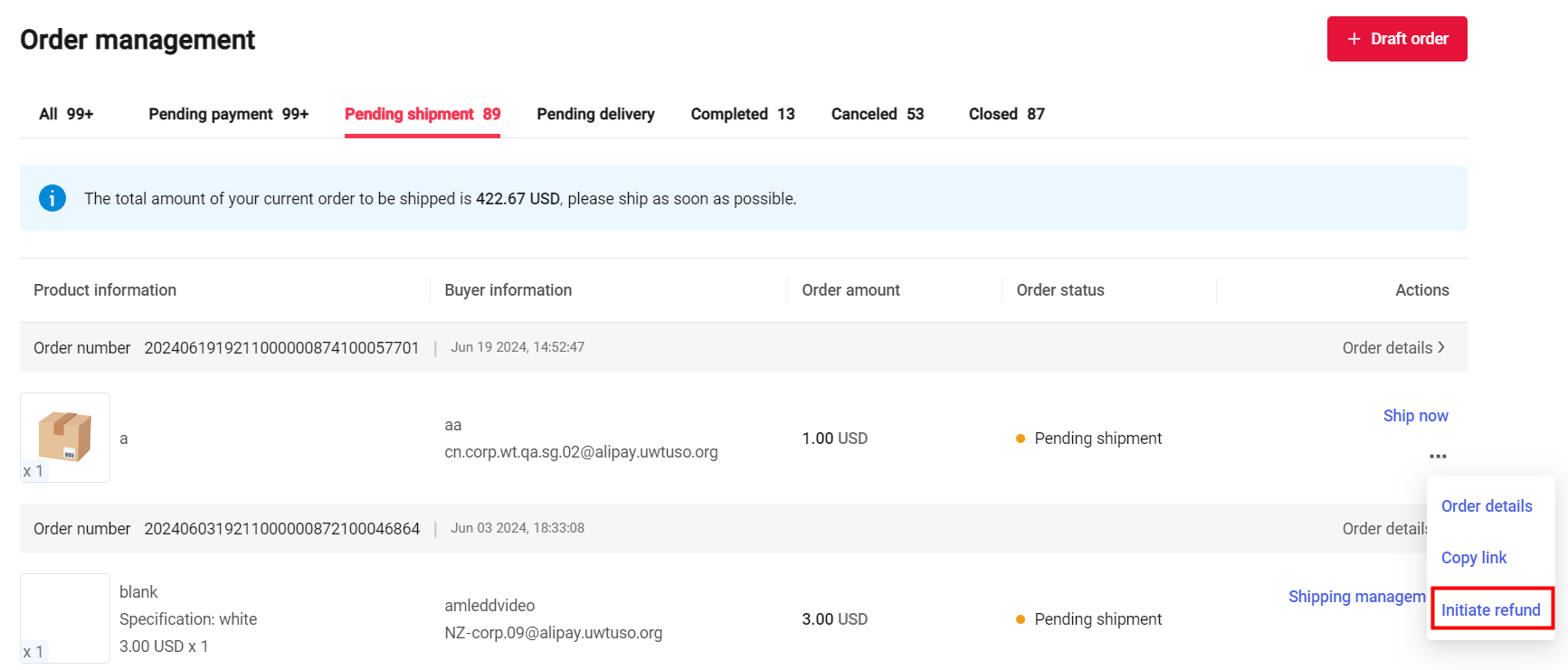Open the Closed orders tab
This screenshot has width=1568, height=670.
[1006, 114]
